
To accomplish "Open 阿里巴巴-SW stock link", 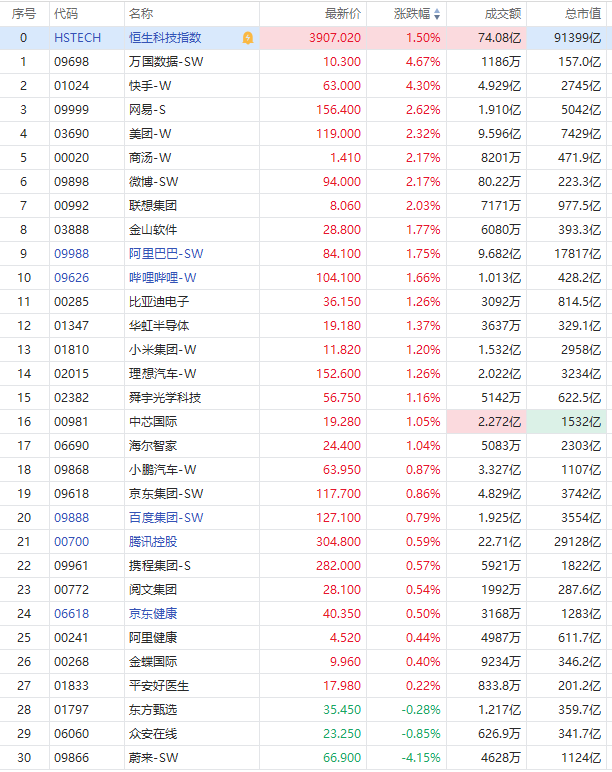I will tap(166, 254).
